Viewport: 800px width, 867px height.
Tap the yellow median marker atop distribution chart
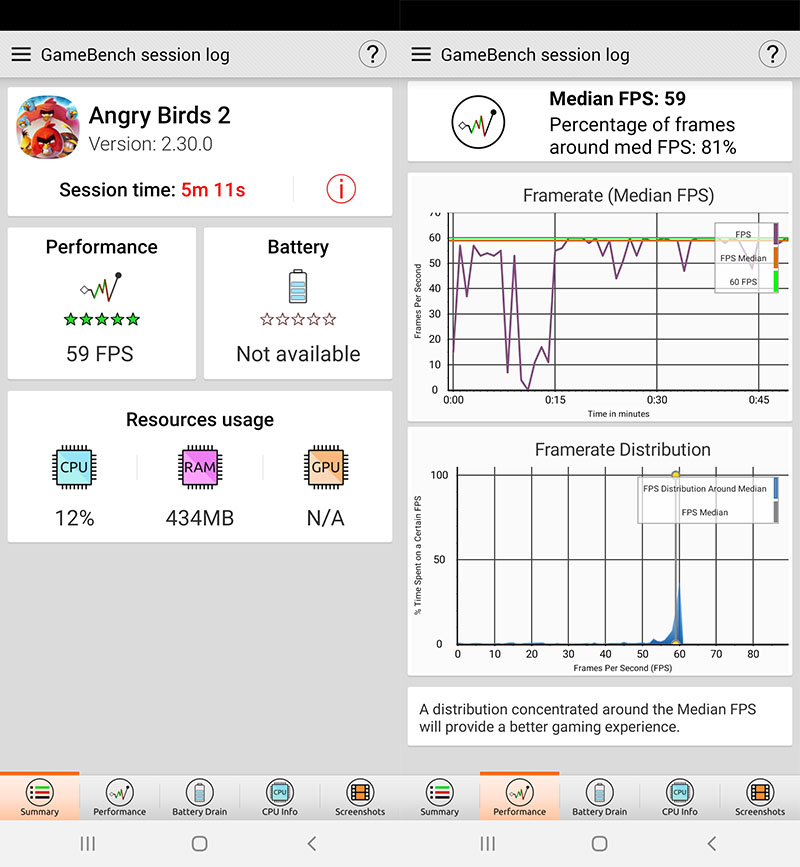click(x=675, y=474)
